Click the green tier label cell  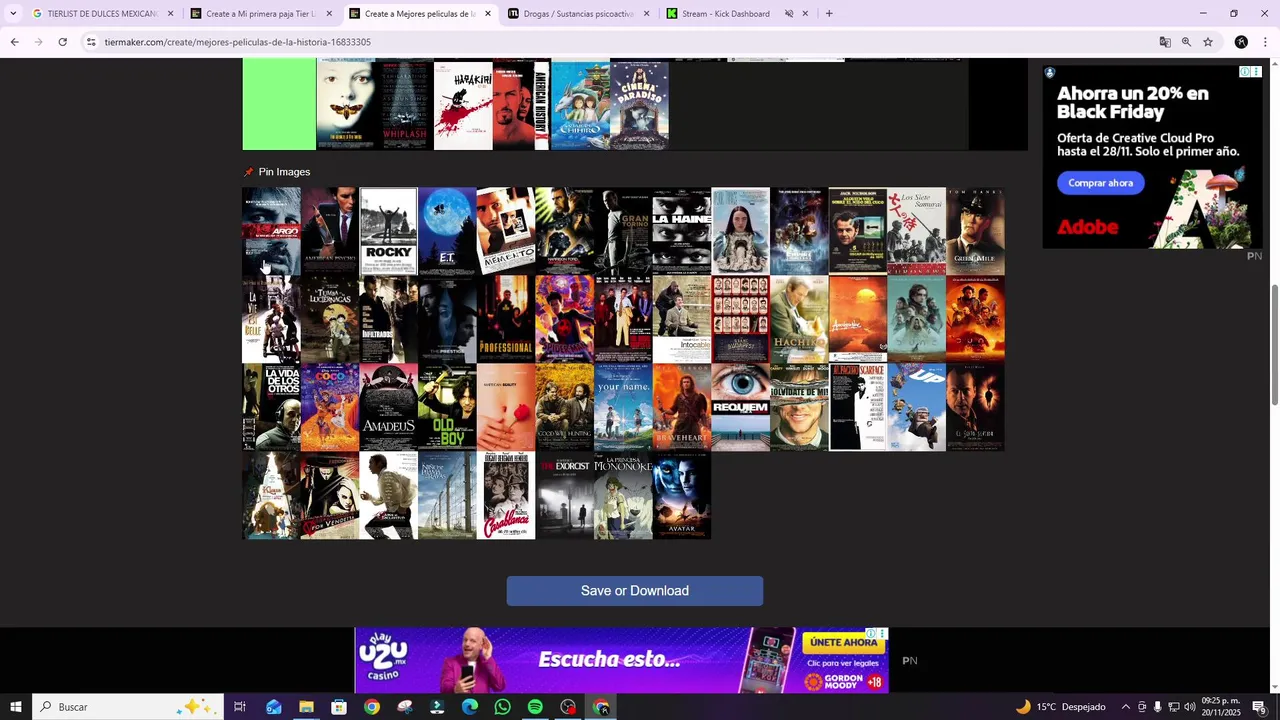[279, 104]
